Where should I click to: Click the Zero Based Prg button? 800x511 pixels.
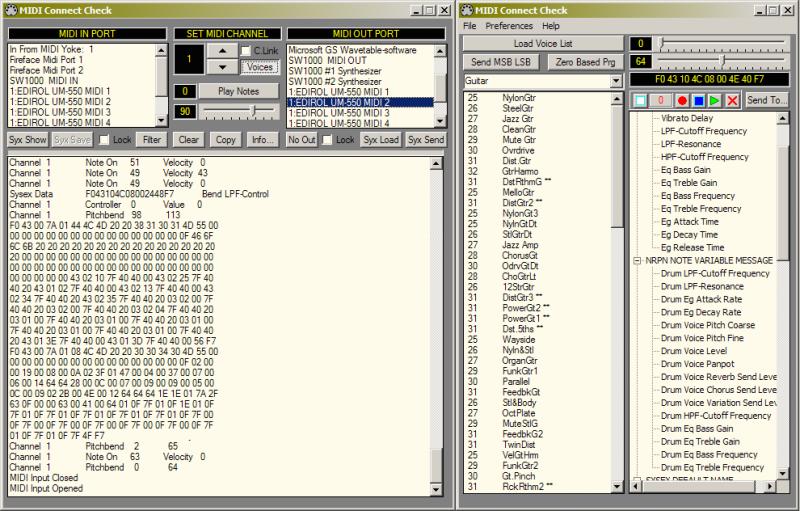pyautogui.click(x=585, y=62)
